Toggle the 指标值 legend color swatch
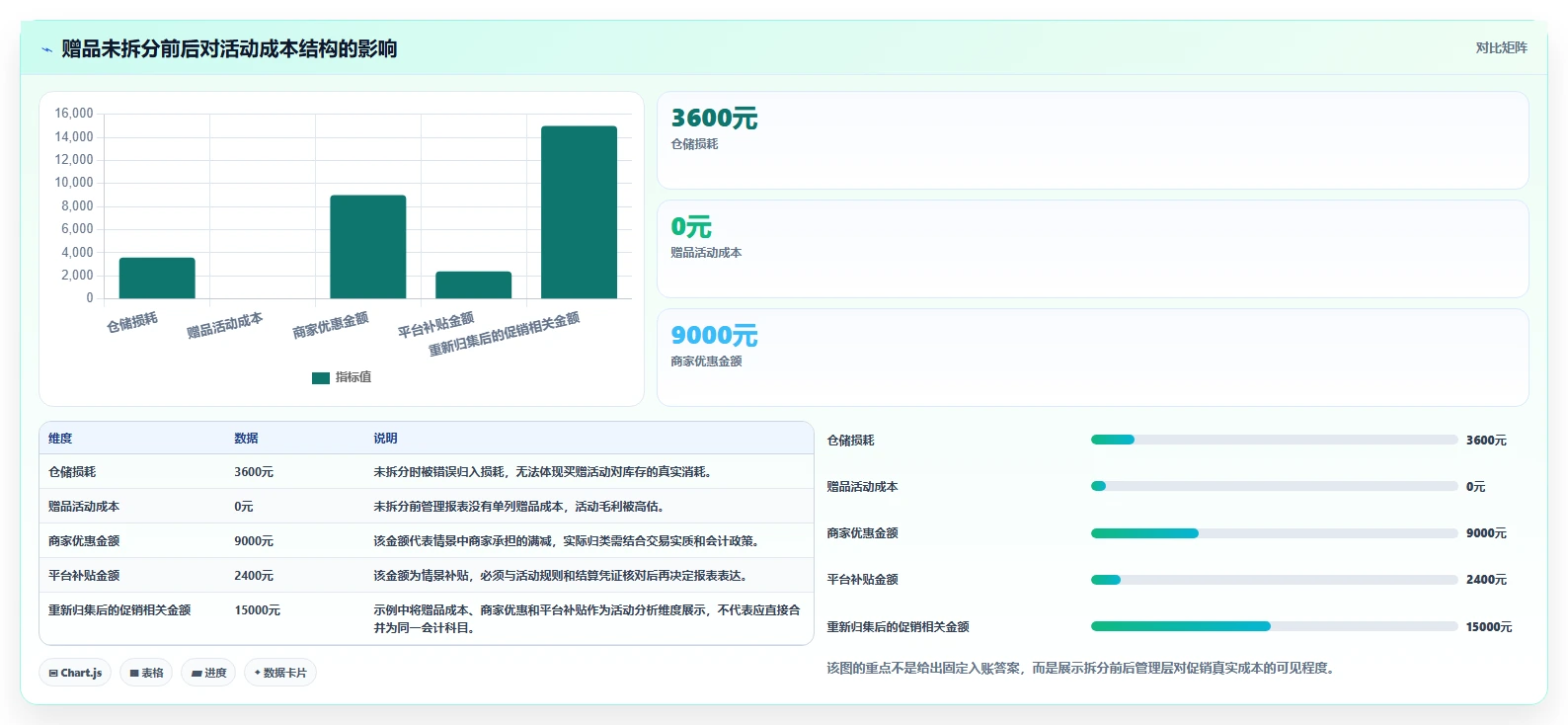The width and height of the screenshot is (1568, 725). tap(320, 378)
